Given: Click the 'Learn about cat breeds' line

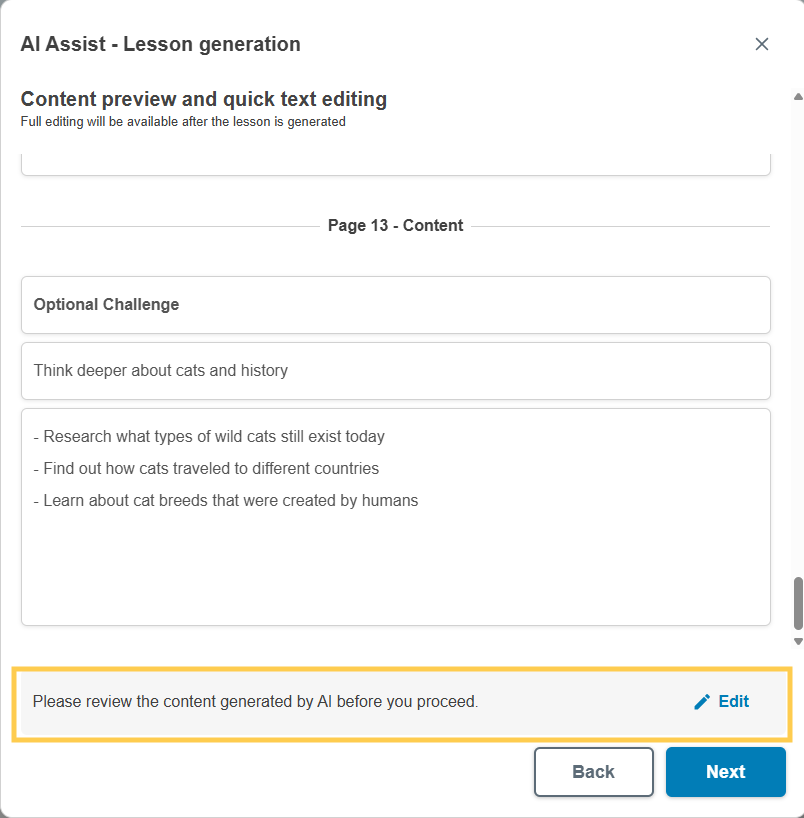Looking at the screenshot, I should coord(231,501).
